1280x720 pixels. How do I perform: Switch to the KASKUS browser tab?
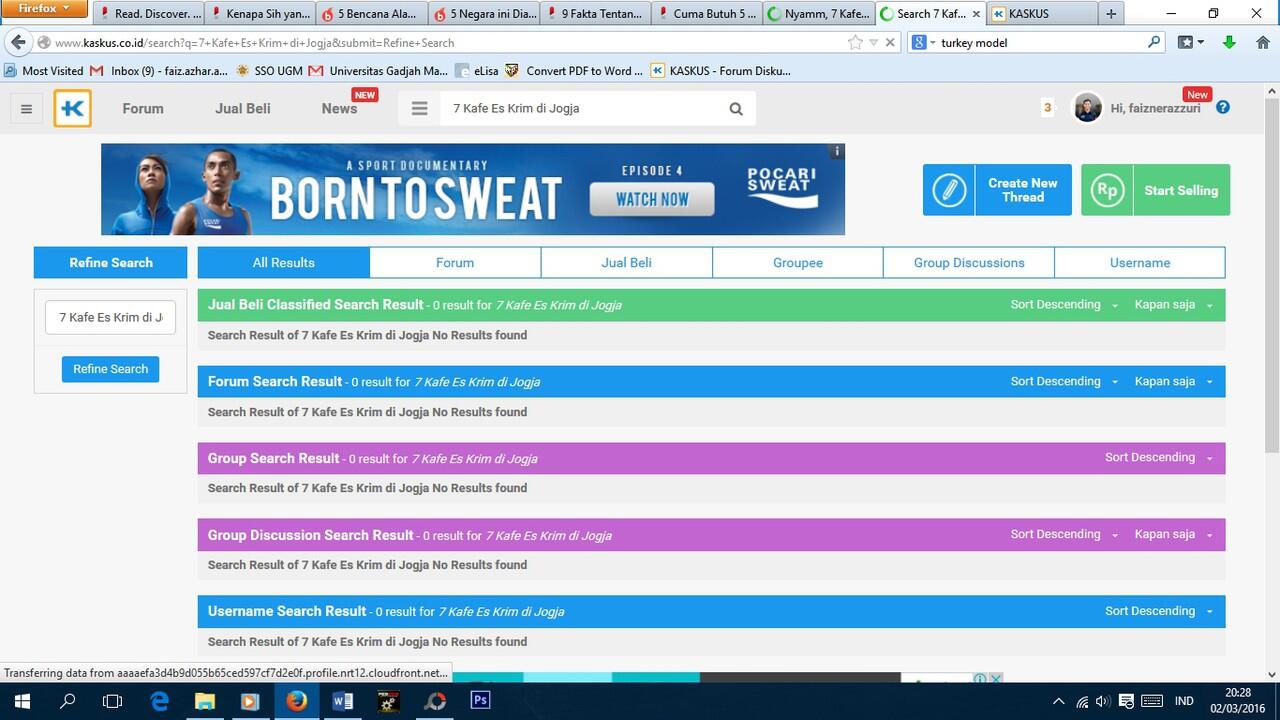1041,14
